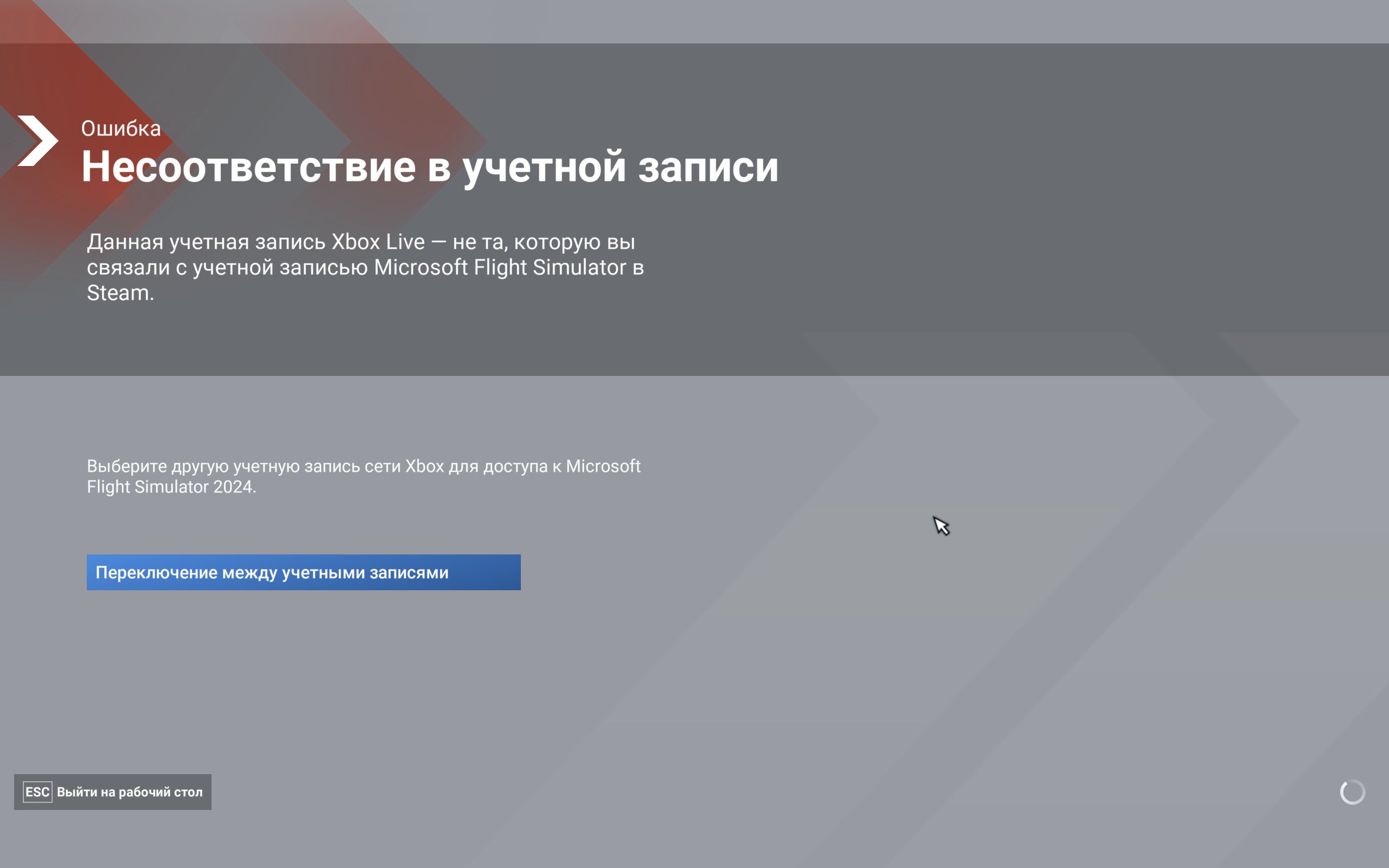Click Выйти на рабочий стол button

click(112, 792)
